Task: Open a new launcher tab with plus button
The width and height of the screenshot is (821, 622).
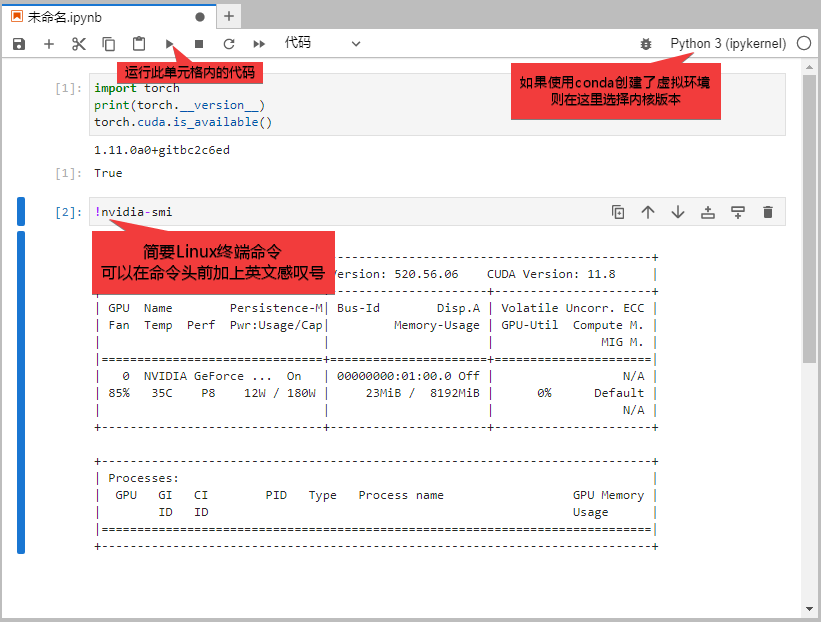Action: pyautogui.click(x=229, y=16)
